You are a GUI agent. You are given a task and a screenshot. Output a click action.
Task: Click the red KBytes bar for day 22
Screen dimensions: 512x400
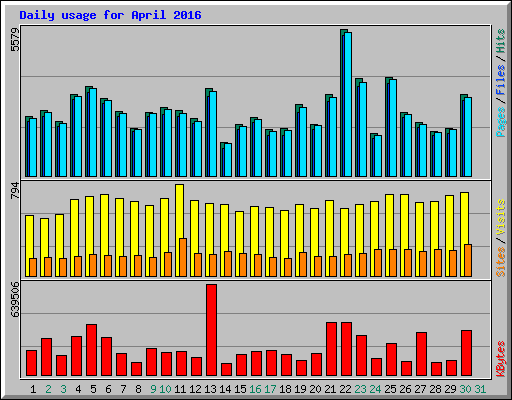click(346, 349)
